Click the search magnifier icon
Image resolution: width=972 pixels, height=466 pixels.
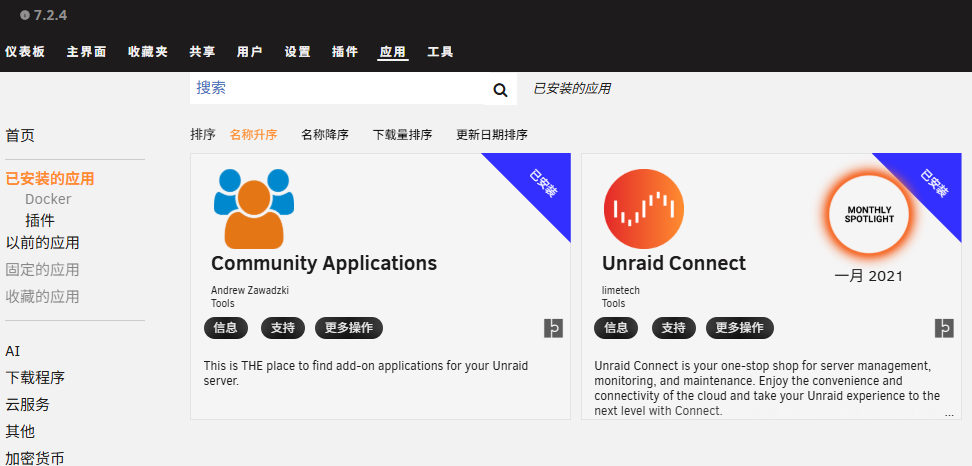(x=500, y=90)
